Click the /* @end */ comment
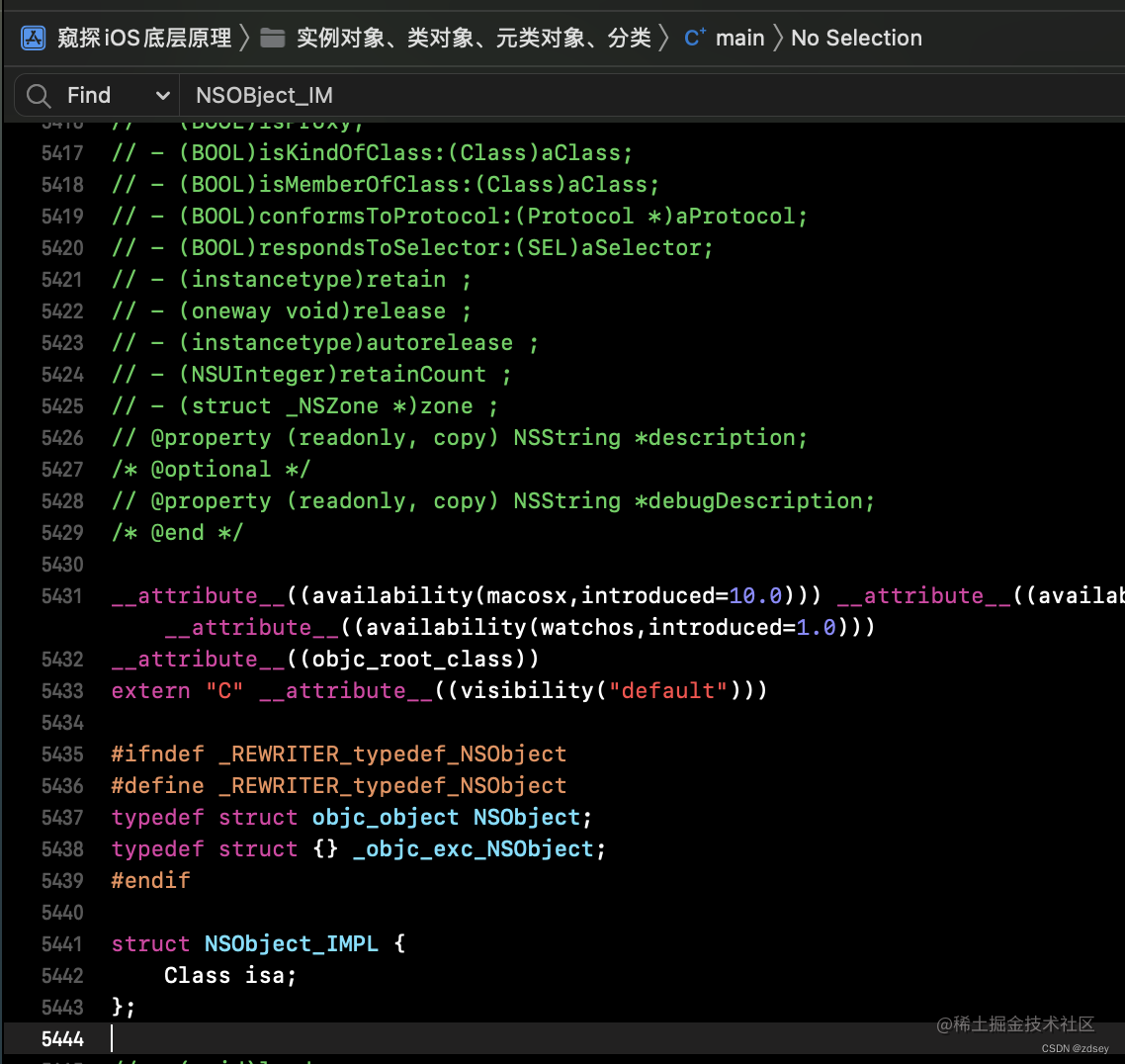 (x=177, y=532)
